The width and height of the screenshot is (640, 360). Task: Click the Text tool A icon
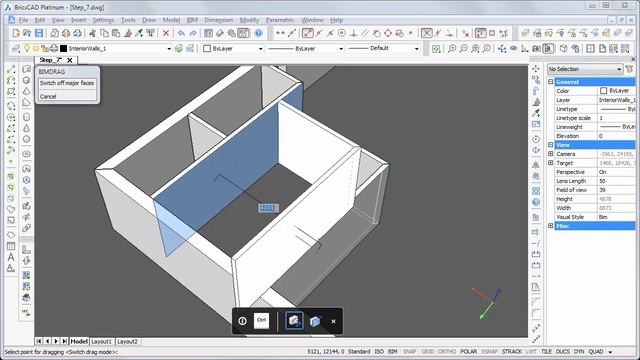11,257
